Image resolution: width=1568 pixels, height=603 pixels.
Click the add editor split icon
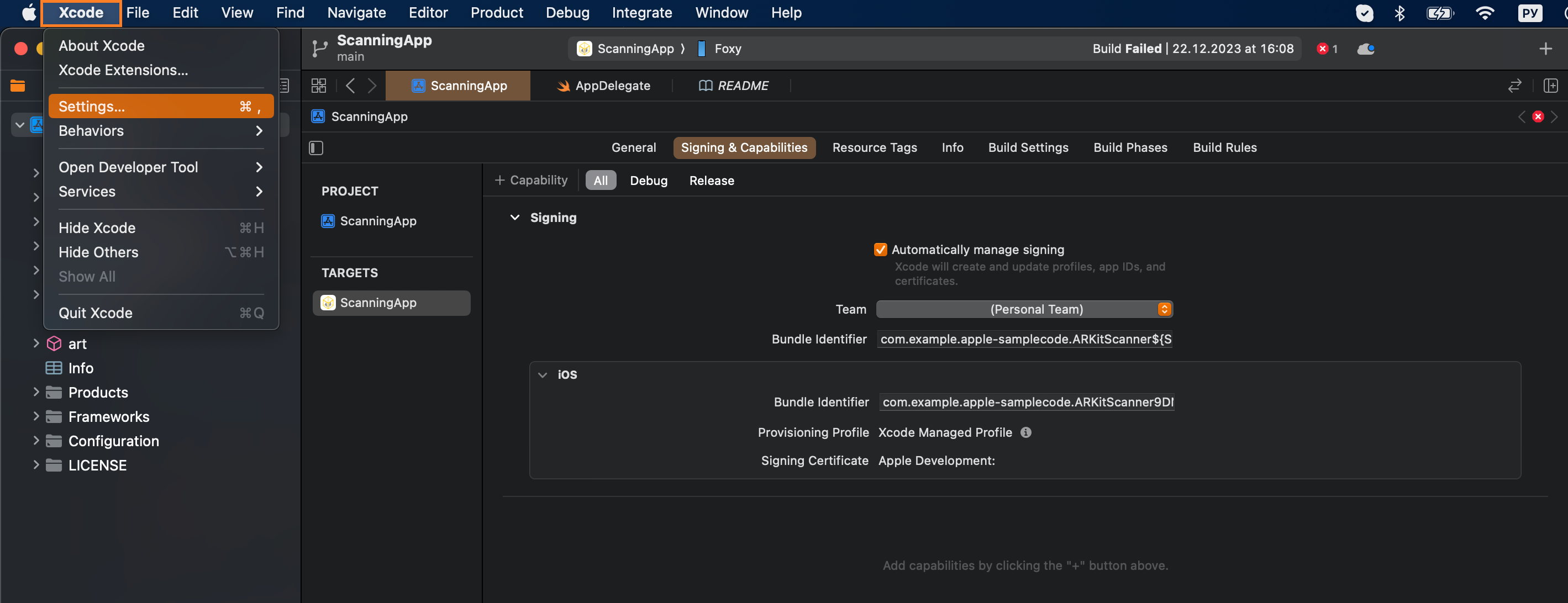tap(1550, 85)
